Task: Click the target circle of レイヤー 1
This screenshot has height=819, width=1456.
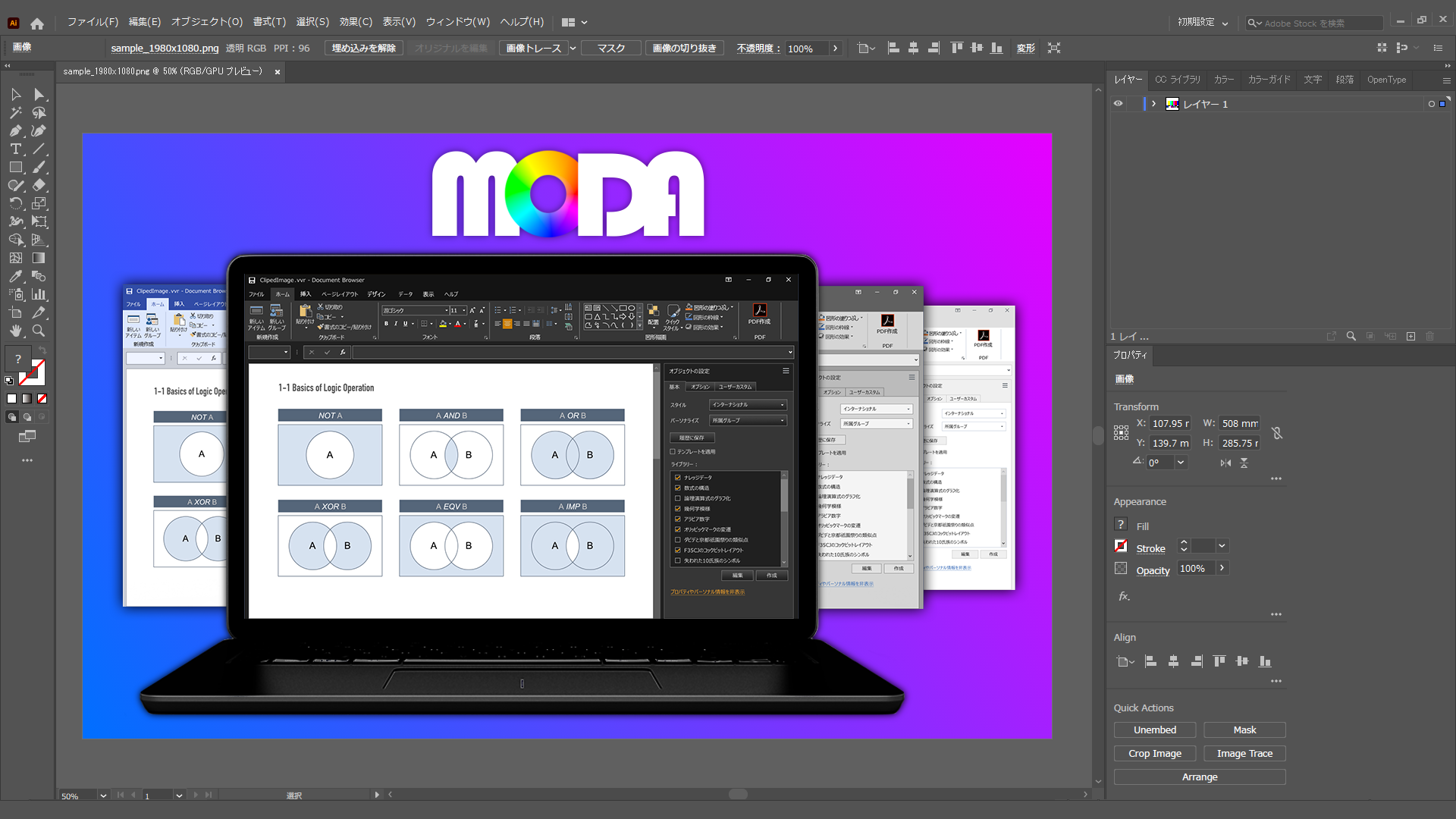Action: tap(1431, 104)
